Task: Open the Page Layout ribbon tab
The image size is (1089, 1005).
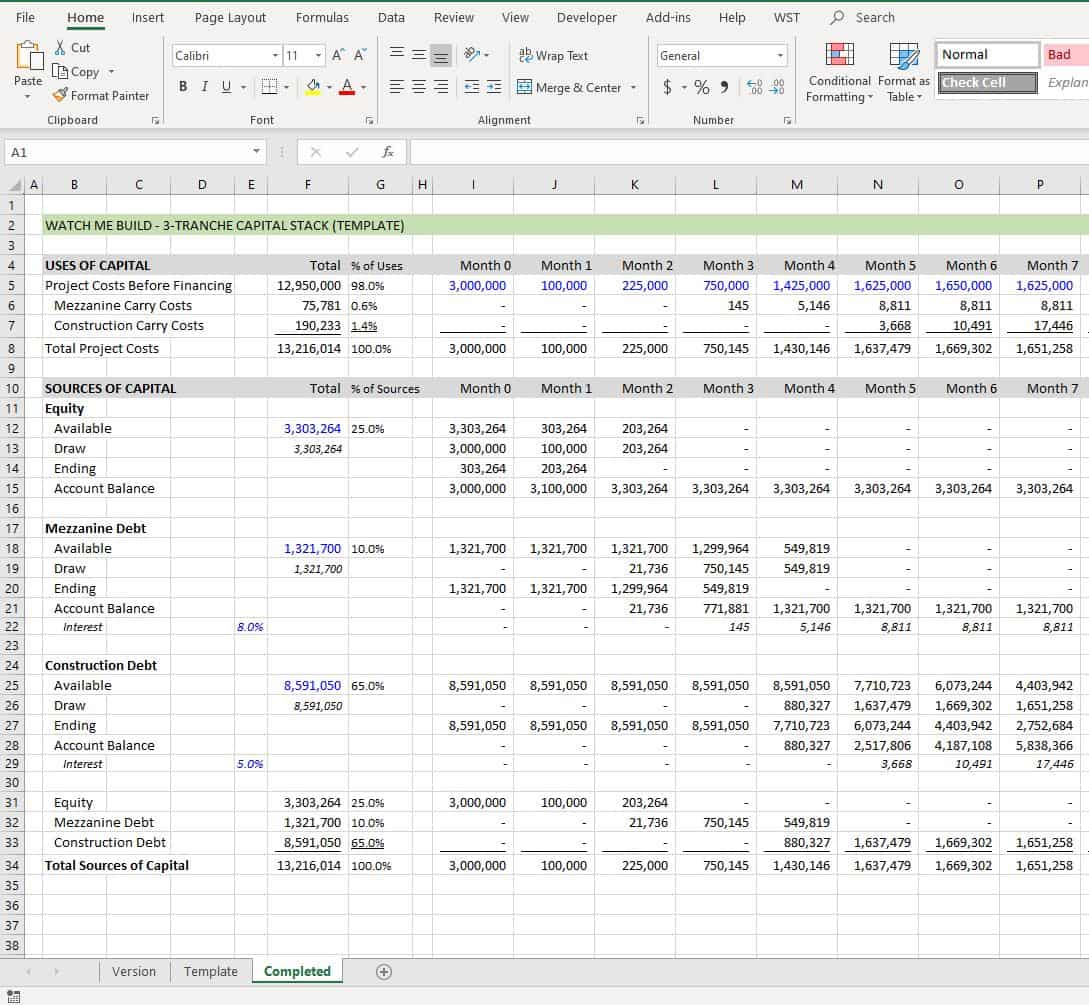Action: coord(231,17)
